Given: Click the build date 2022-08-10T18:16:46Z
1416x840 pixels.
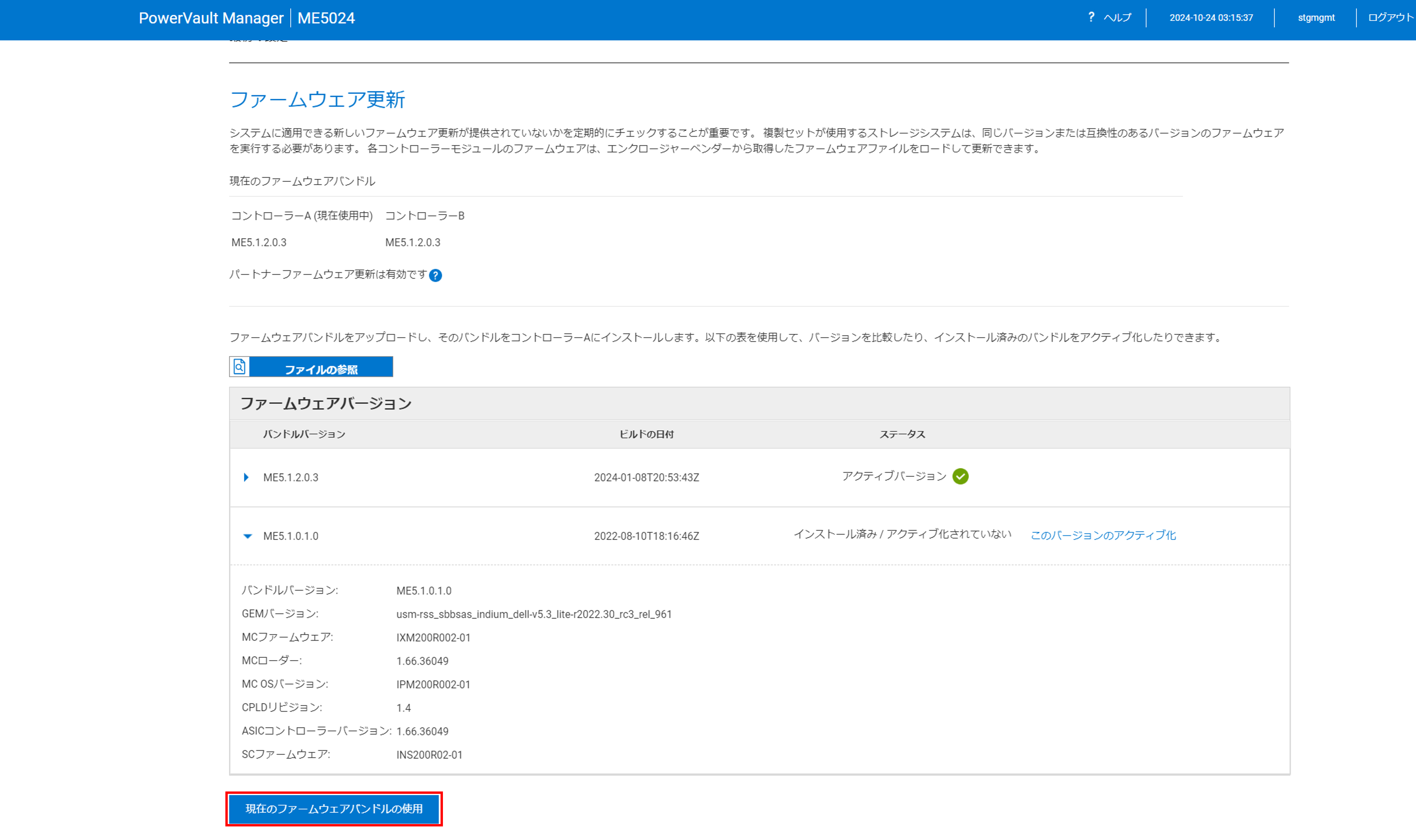Looking at the screenshot, I should click(x=646, y=536).
